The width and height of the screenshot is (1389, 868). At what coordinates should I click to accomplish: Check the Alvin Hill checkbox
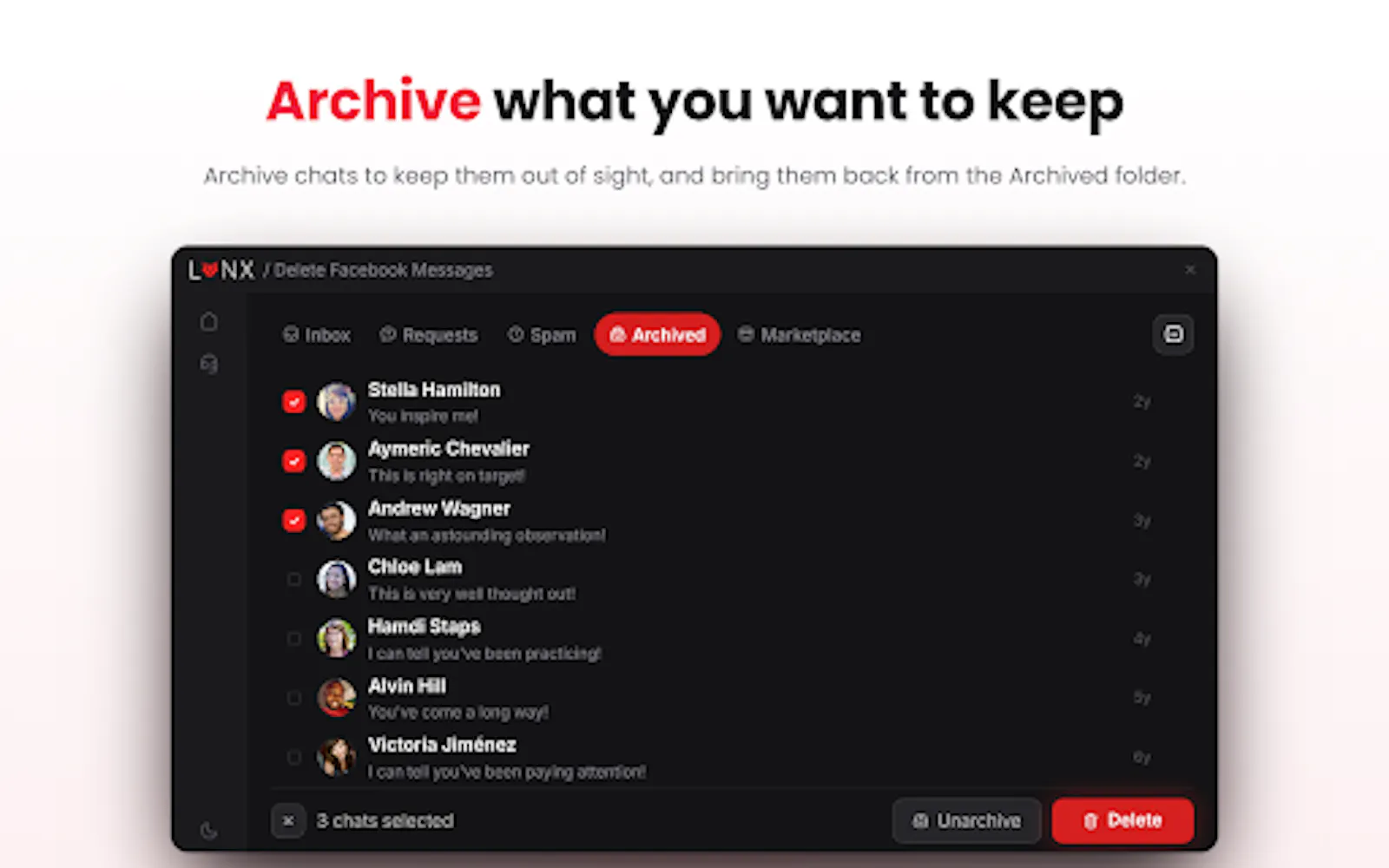pos(294,698)
